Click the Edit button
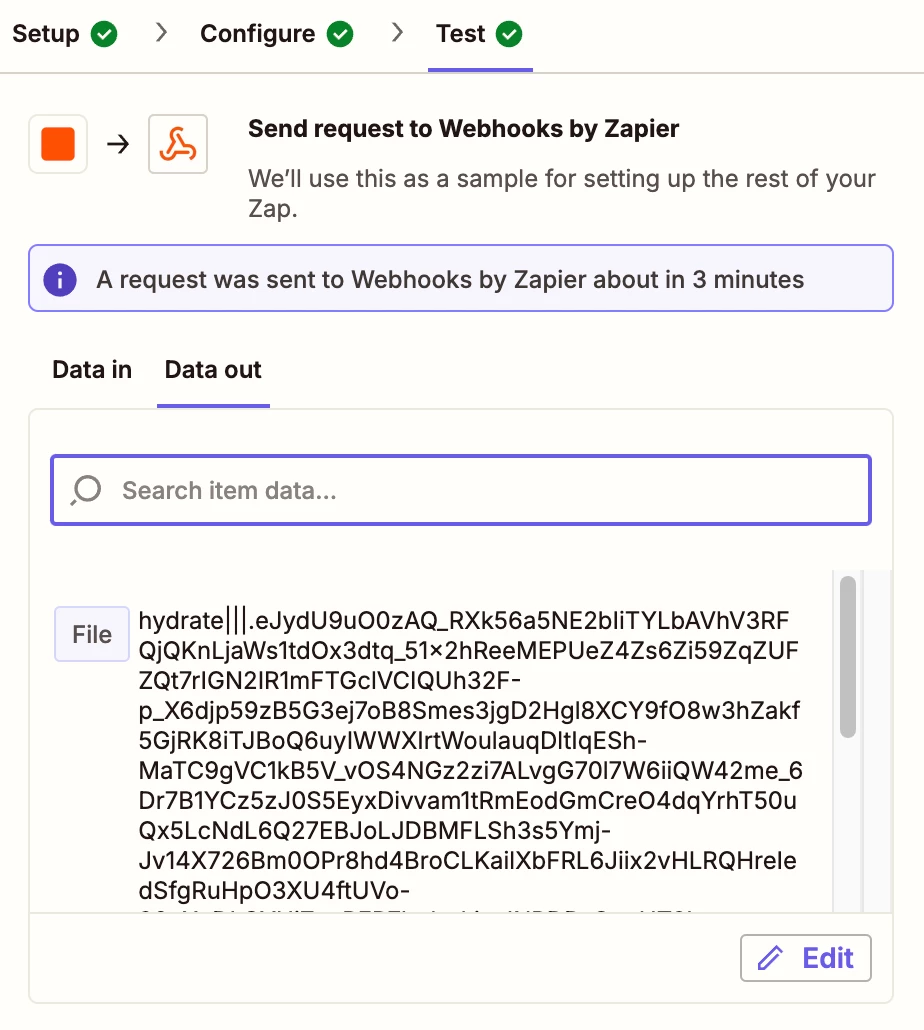The image size is (924, 1030). coord(806,958)
